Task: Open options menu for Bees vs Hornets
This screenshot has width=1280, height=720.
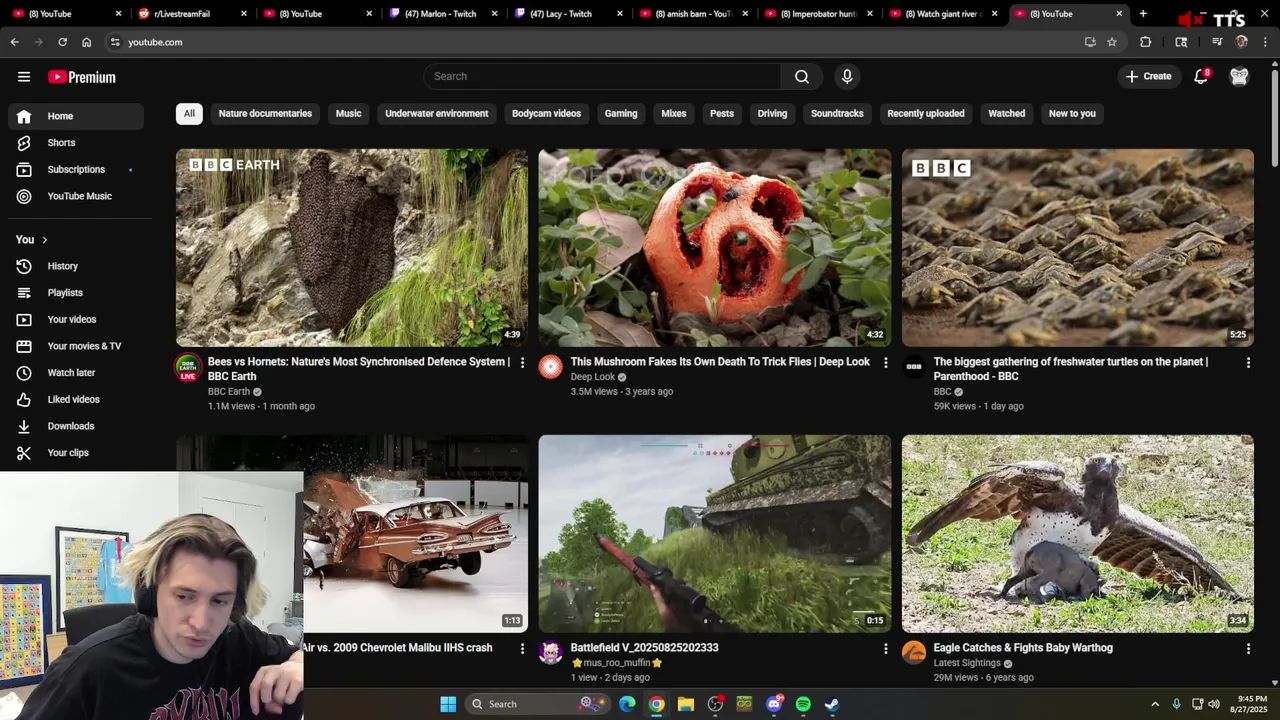Action: pos(522,362)
